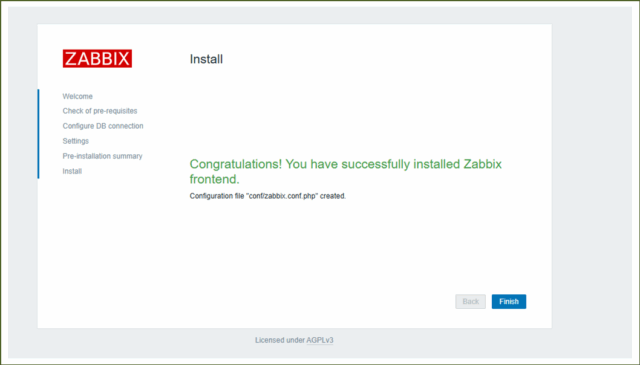Click the word frontend in success message
The image size is (640, 365).
coord(214,179)
